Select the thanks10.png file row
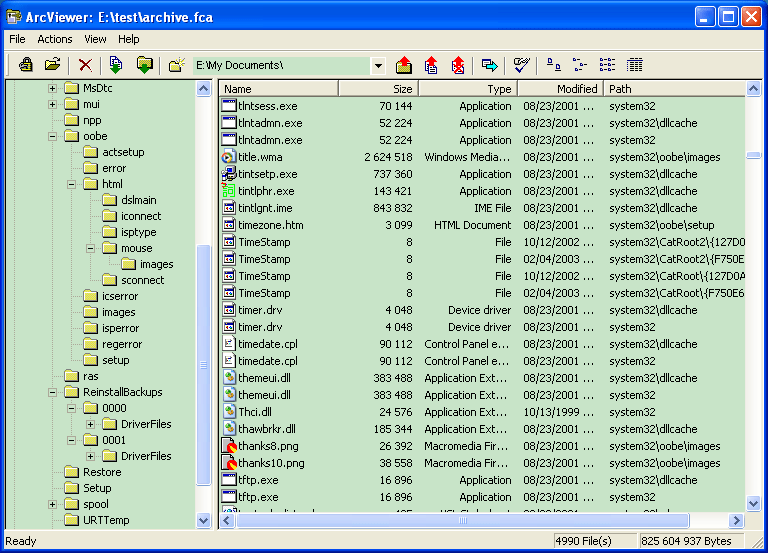The width and height of the screenshot is (768, 553). click(482, 463)
